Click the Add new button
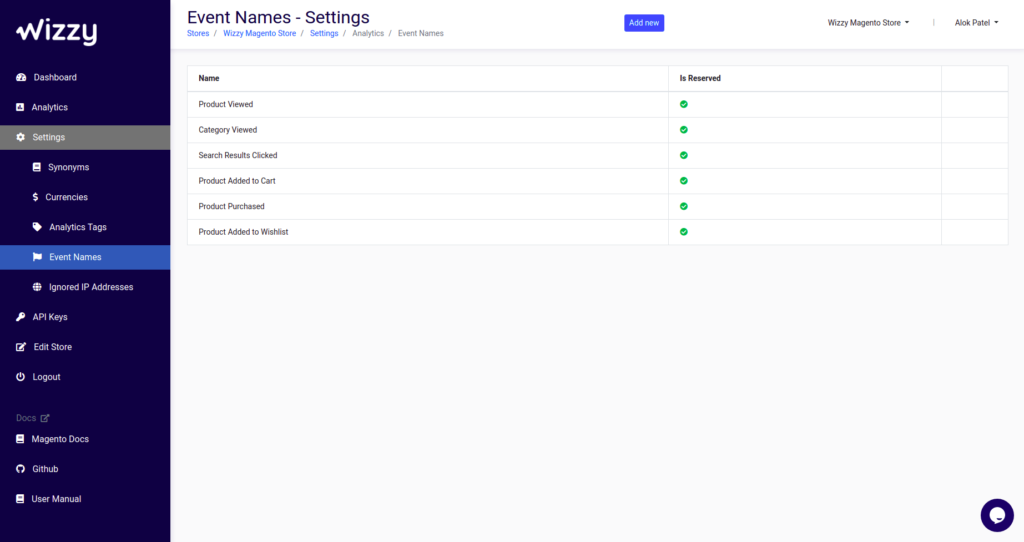Image resolution: width=1024 pixels, height=542 pixels. [644, 23]
